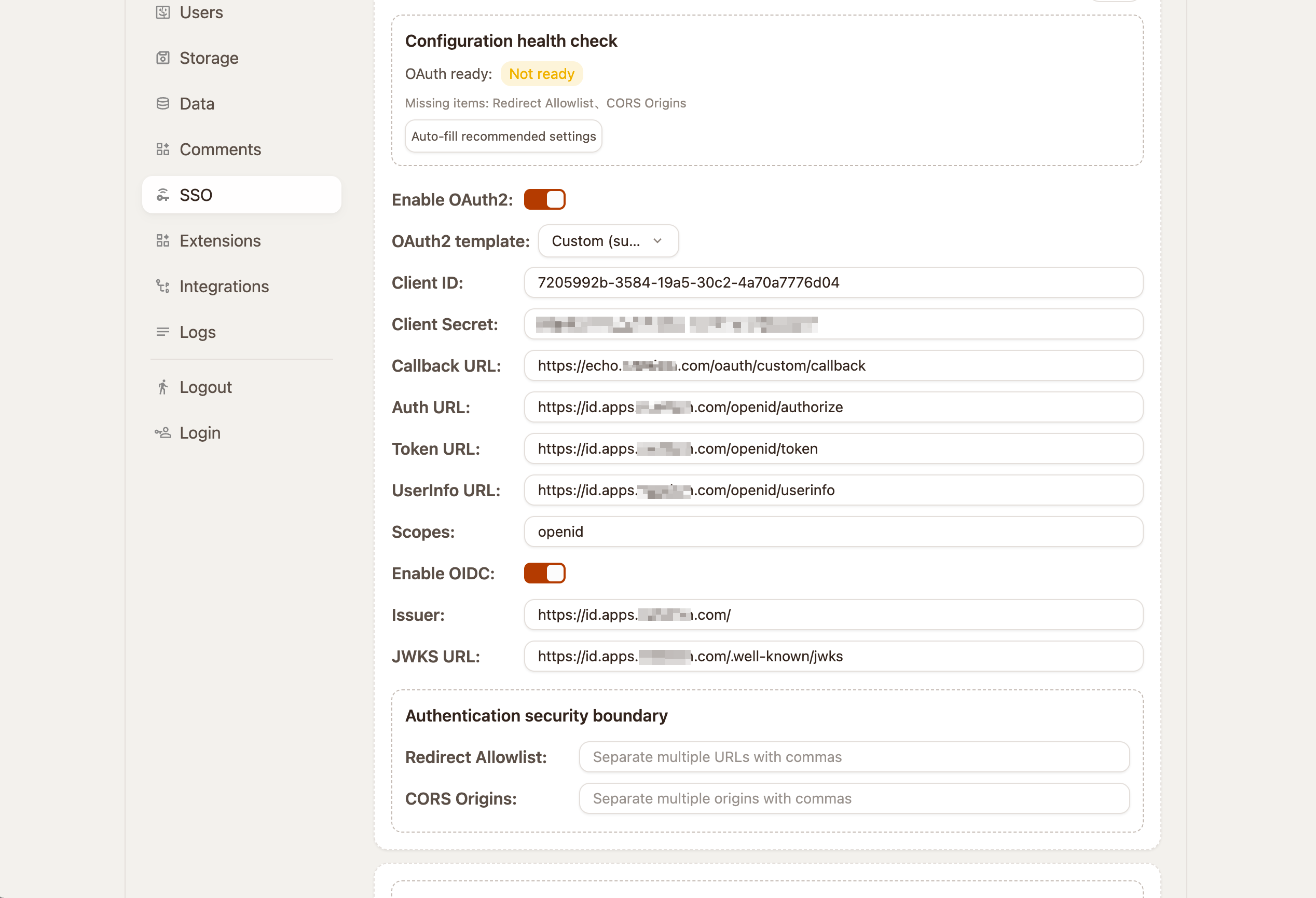
Task: Click into the Callback URL field
Action: coord(833,365)
